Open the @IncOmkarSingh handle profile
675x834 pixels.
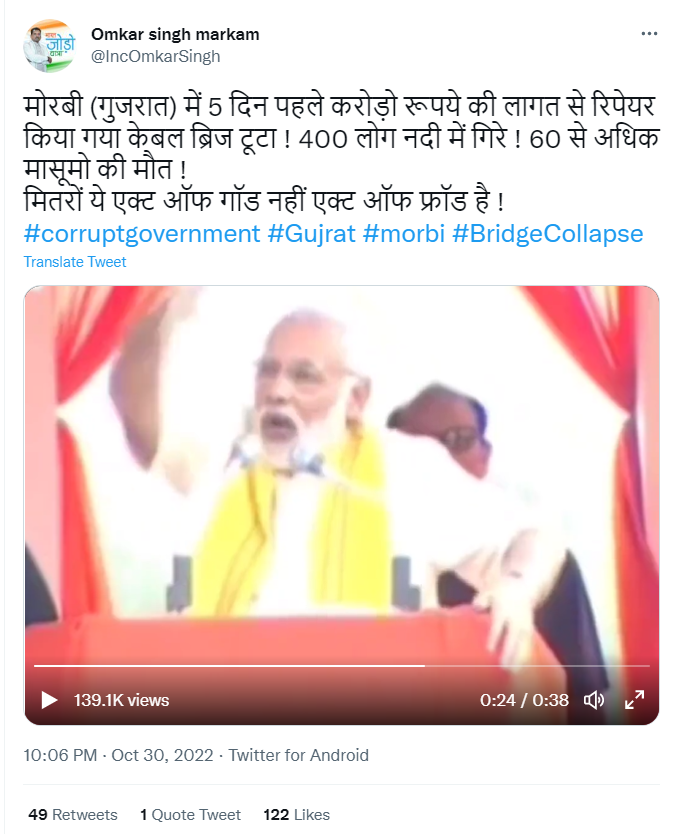pos(155,56)
